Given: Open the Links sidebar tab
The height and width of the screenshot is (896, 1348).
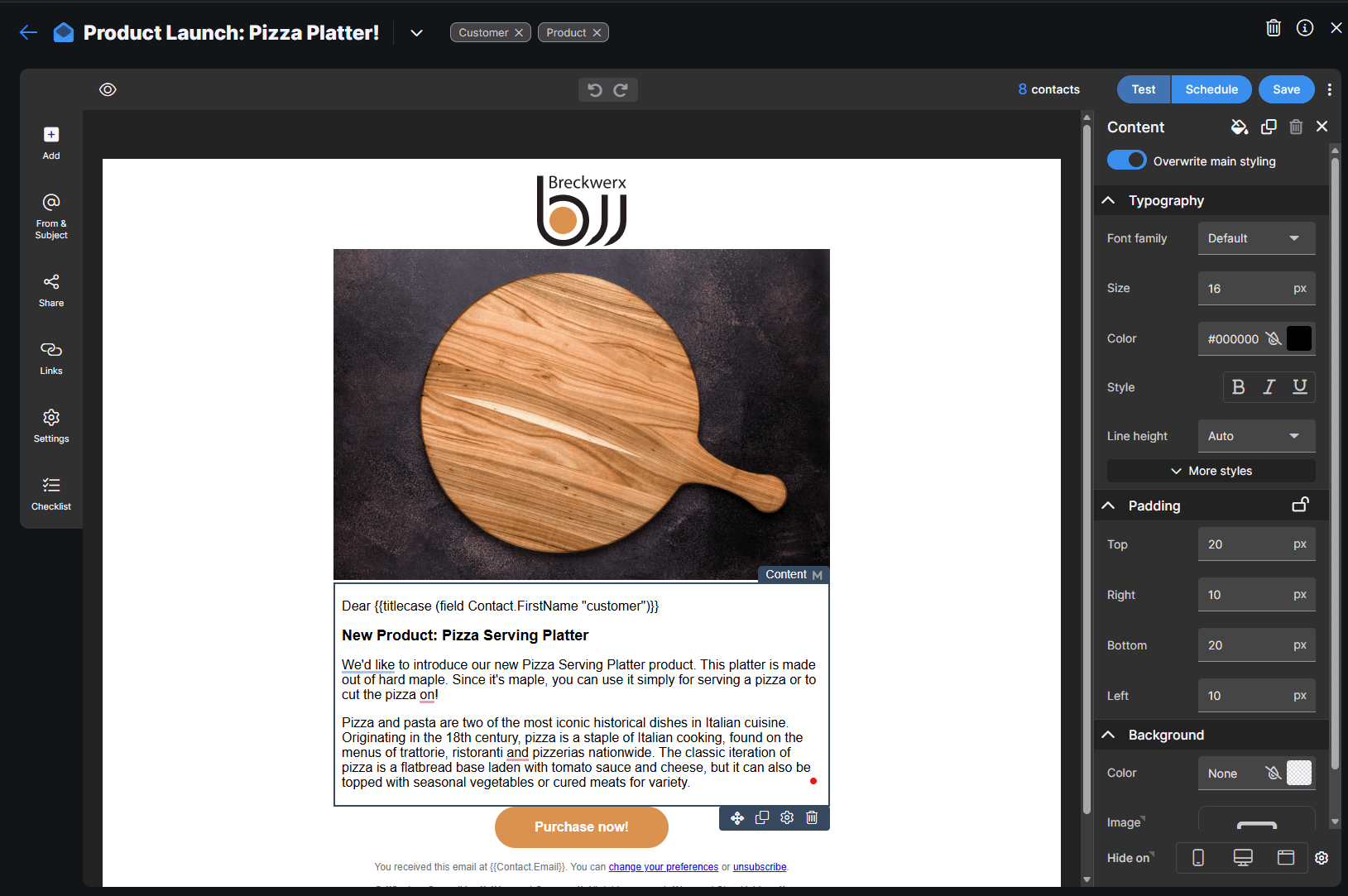Looking at the screenshot, I should coord(51,357).
